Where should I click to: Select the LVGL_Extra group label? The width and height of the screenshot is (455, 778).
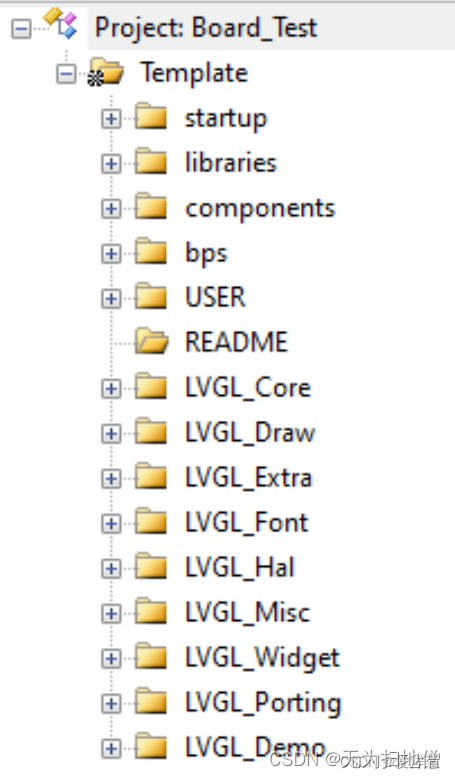click(x=249, y=478)
